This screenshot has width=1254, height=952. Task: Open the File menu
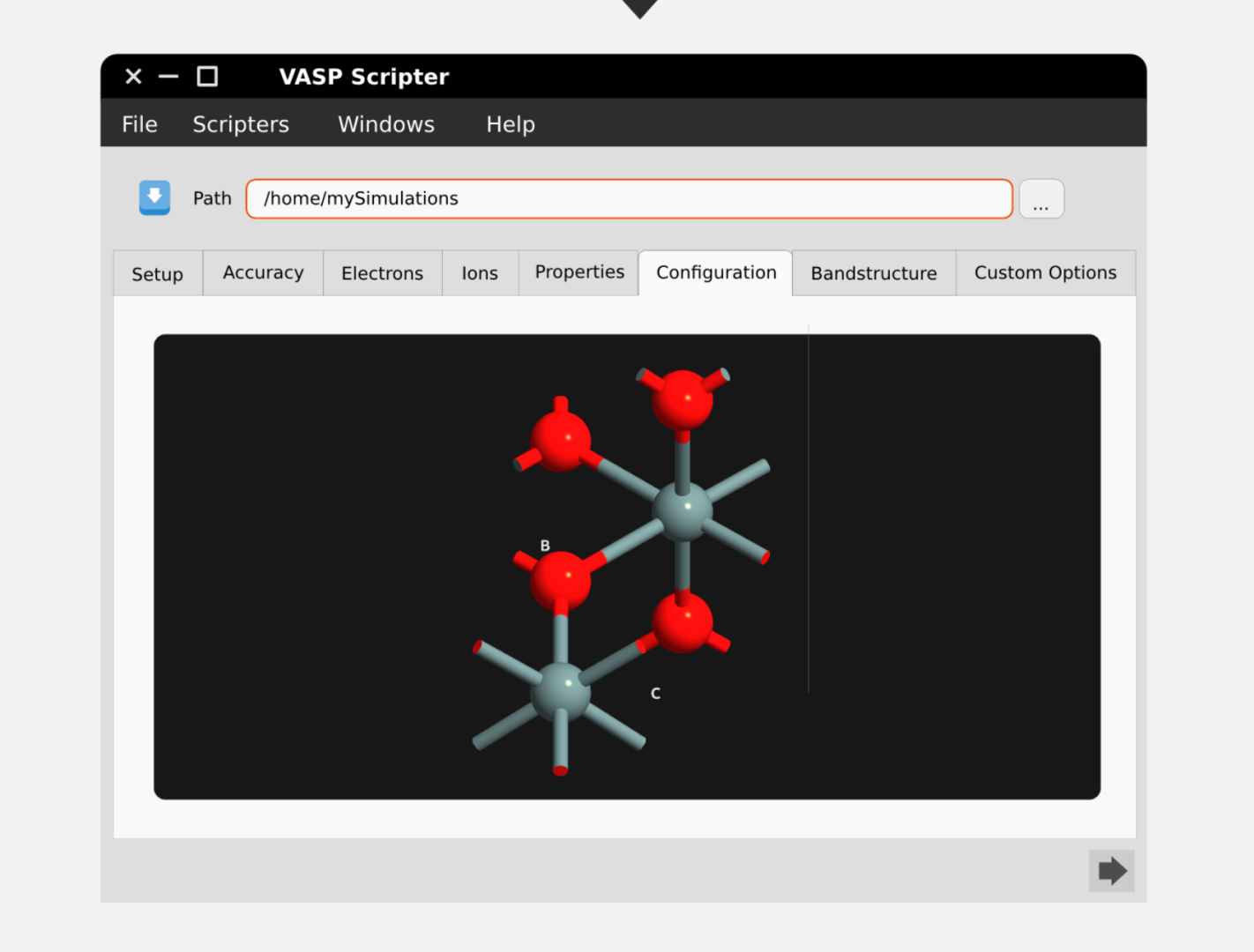(139, 124)
